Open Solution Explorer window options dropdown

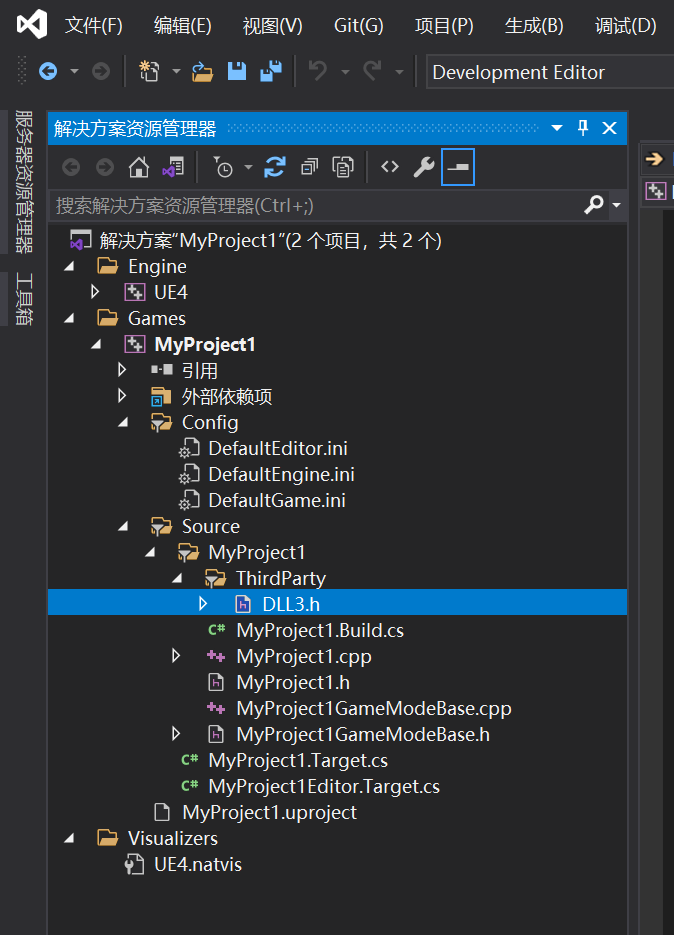557,128
